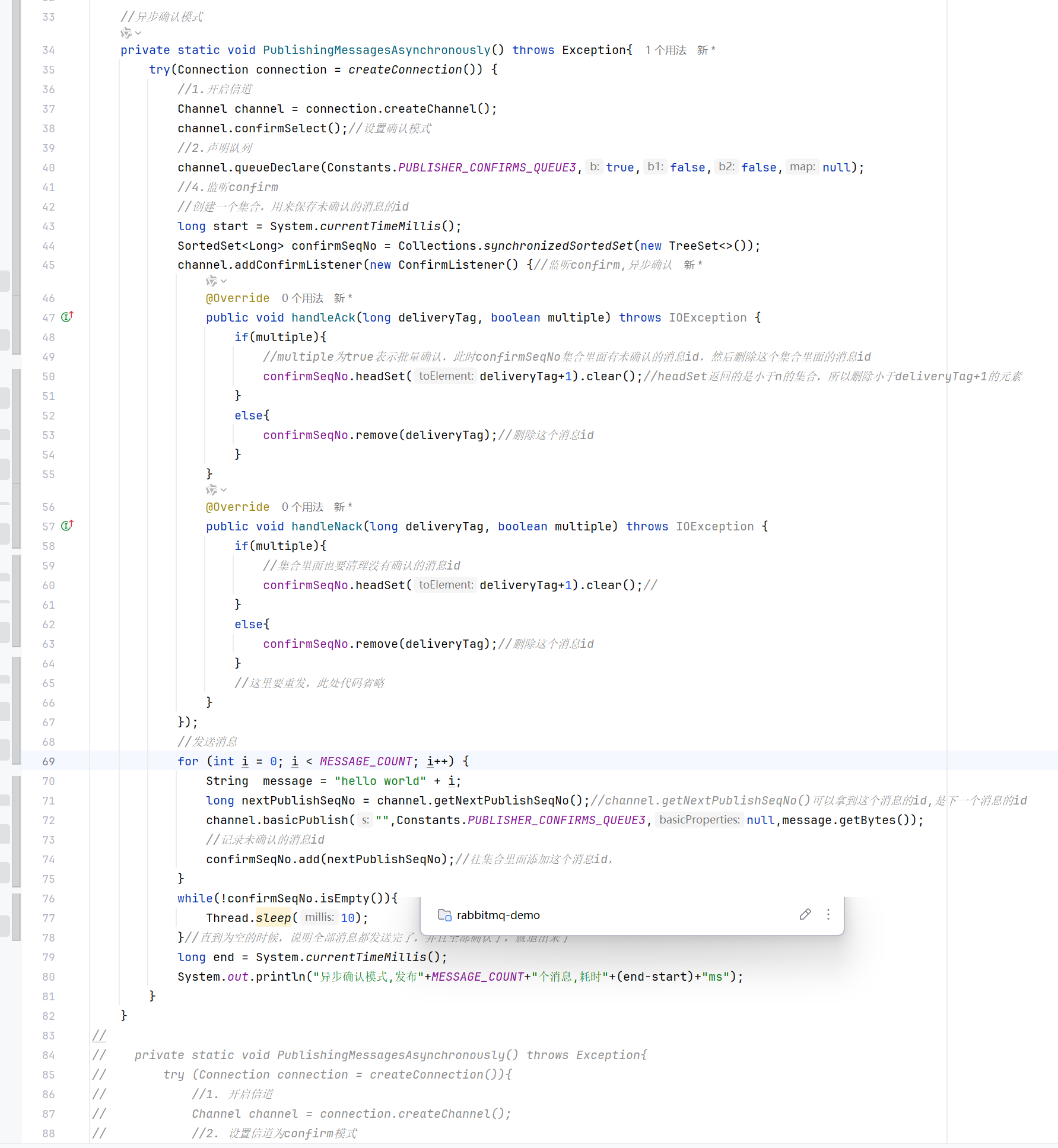Open the AI actions icon above handleNack's @Override
1058x1148 pixels.
point(211,490)
